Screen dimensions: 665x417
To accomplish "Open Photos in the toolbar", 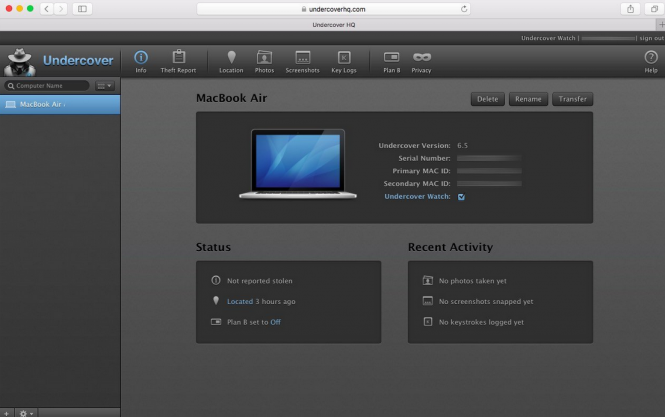I will point(264,62).
